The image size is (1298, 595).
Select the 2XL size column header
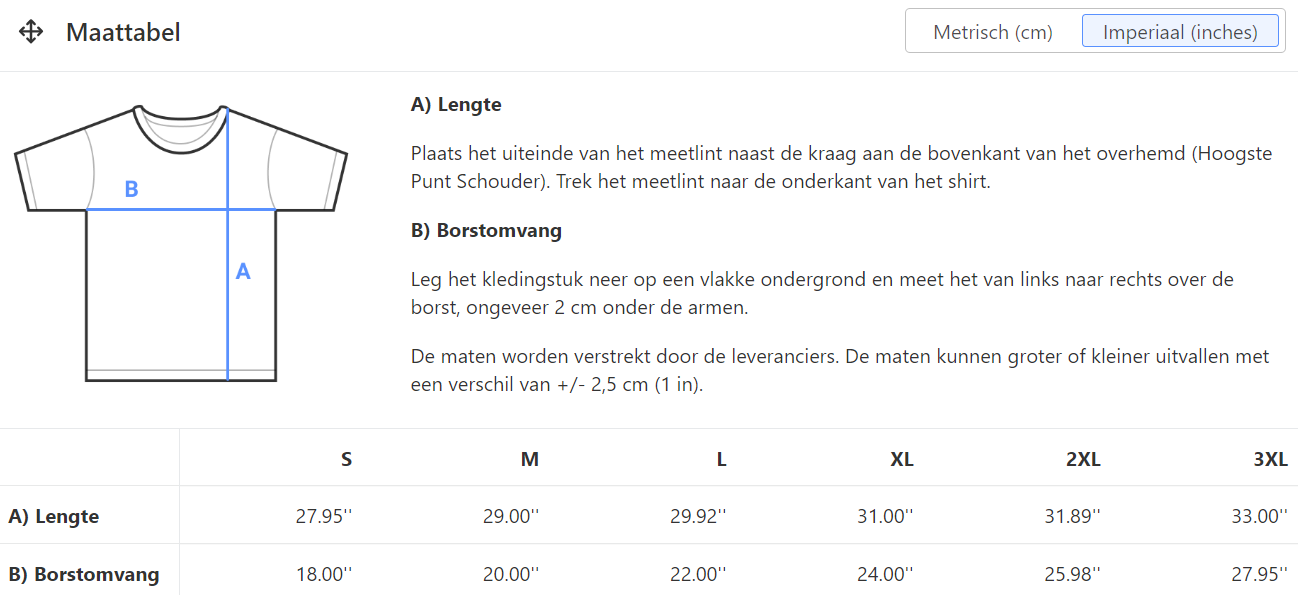pos(1083,459)
